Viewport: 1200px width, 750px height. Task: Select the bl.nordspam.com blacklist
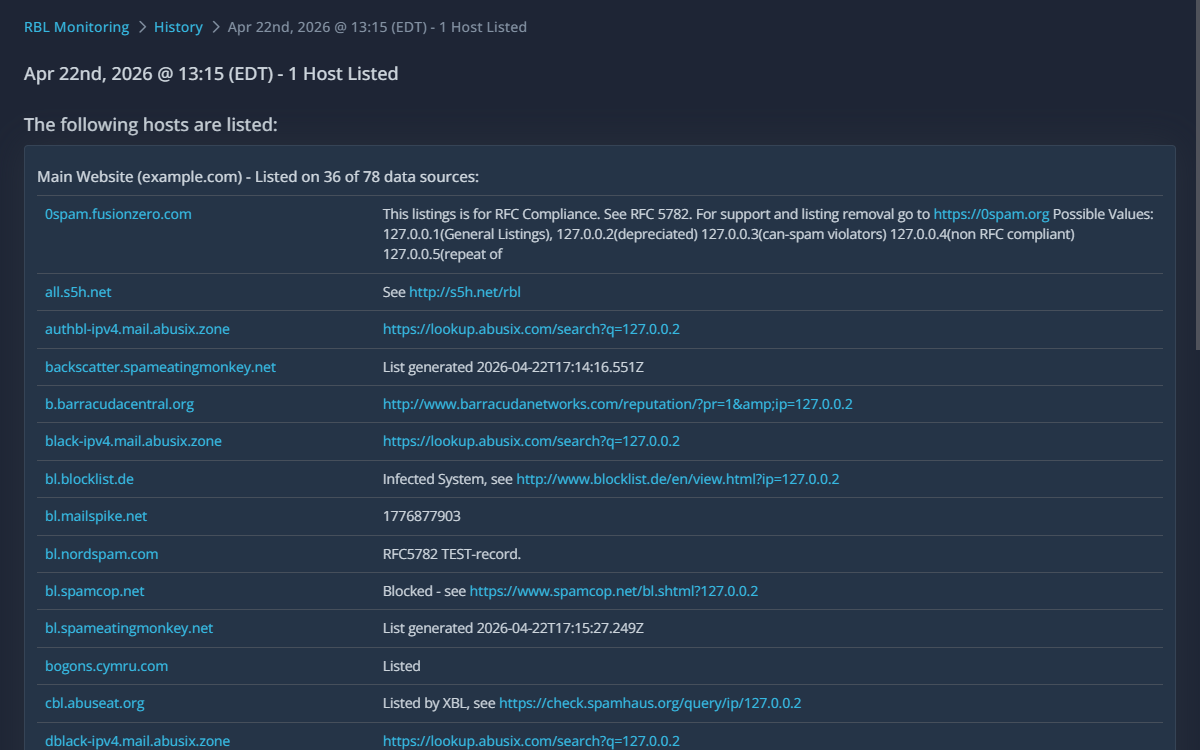click(x=101, y=554)
